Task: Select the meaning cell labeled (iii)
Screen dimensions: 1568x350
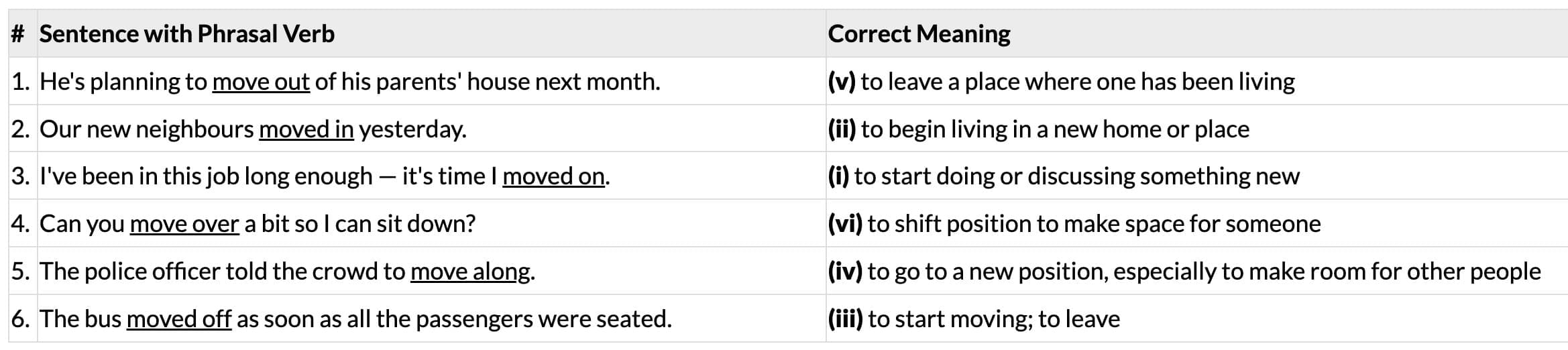Action: pos(974,319)
